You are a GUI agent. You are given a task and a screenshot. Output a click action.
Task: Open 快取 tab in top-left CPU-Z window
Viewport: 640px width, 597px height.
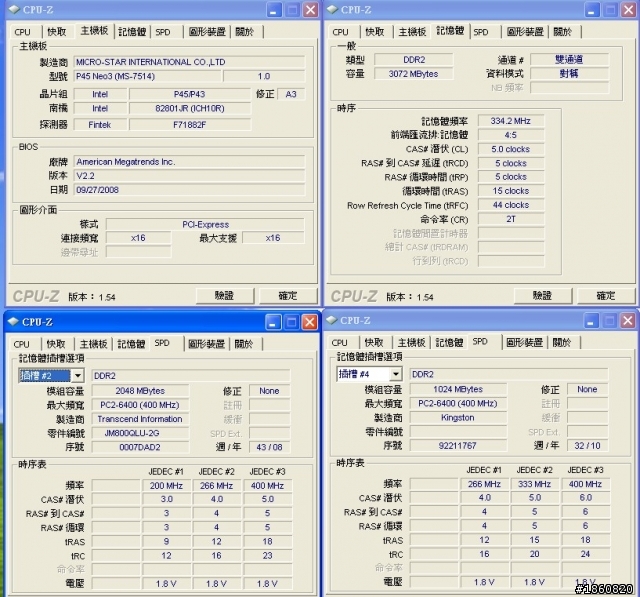(57, 32)
